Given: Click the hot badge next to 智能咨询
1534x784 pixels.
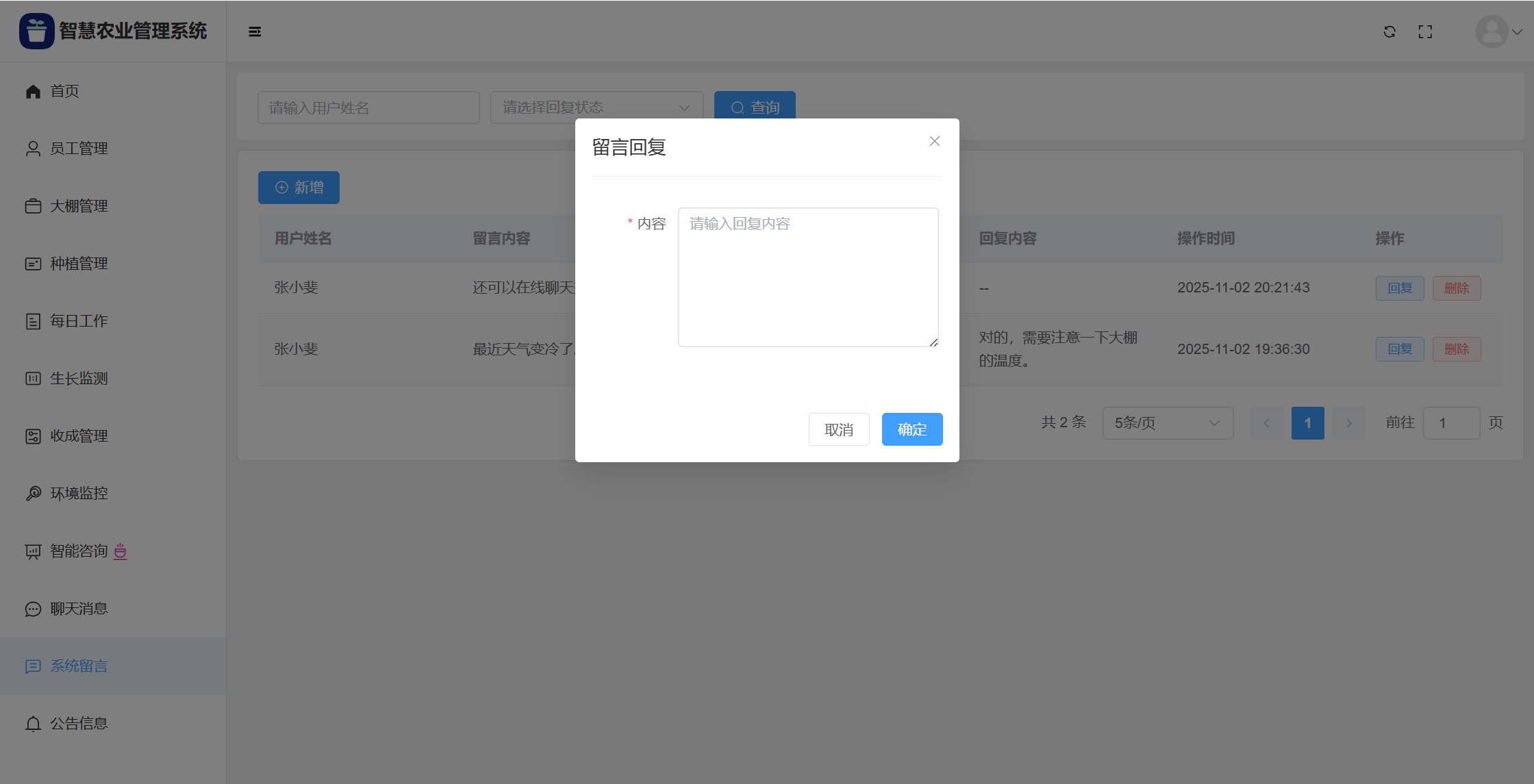Looking at the screenshot, I should tap(121, 551).
